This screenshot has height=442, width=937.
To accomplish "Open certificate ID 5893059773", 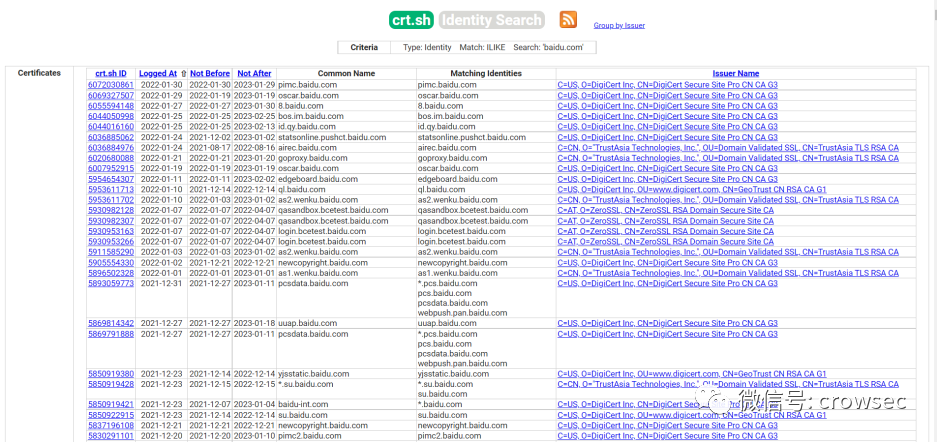I will (111, 283).
